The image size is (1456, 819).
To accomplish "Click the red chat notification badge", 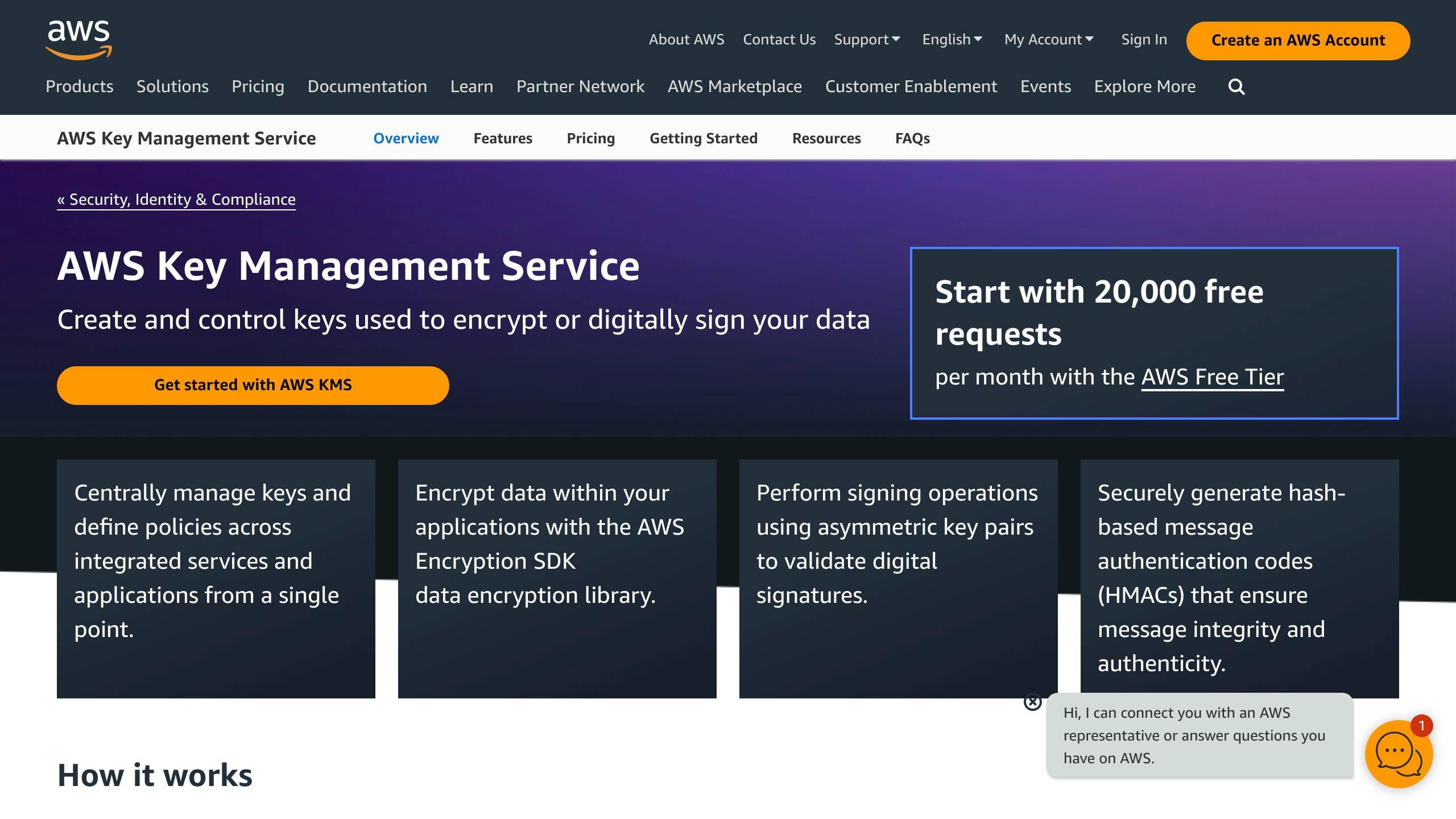I will coord(1421,726).
